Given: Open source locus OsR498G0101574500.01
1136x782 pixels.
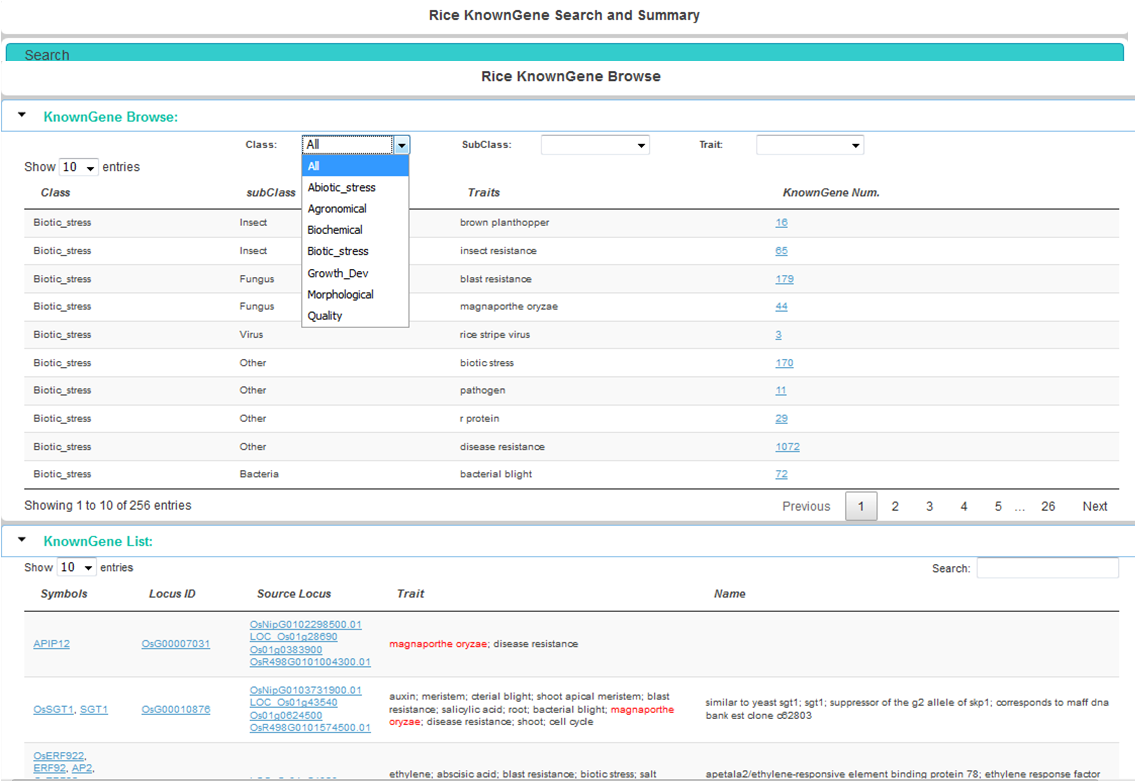Looking at the screenshot, I should pyautogui.click(x=310, y=728).
